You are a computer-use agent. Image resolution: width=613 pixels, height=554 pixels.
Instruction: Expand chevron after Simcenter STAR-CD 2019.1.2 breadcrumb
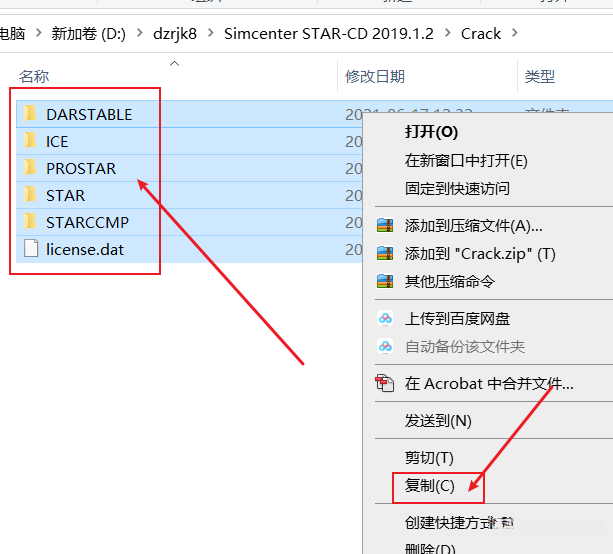point(448,33)
